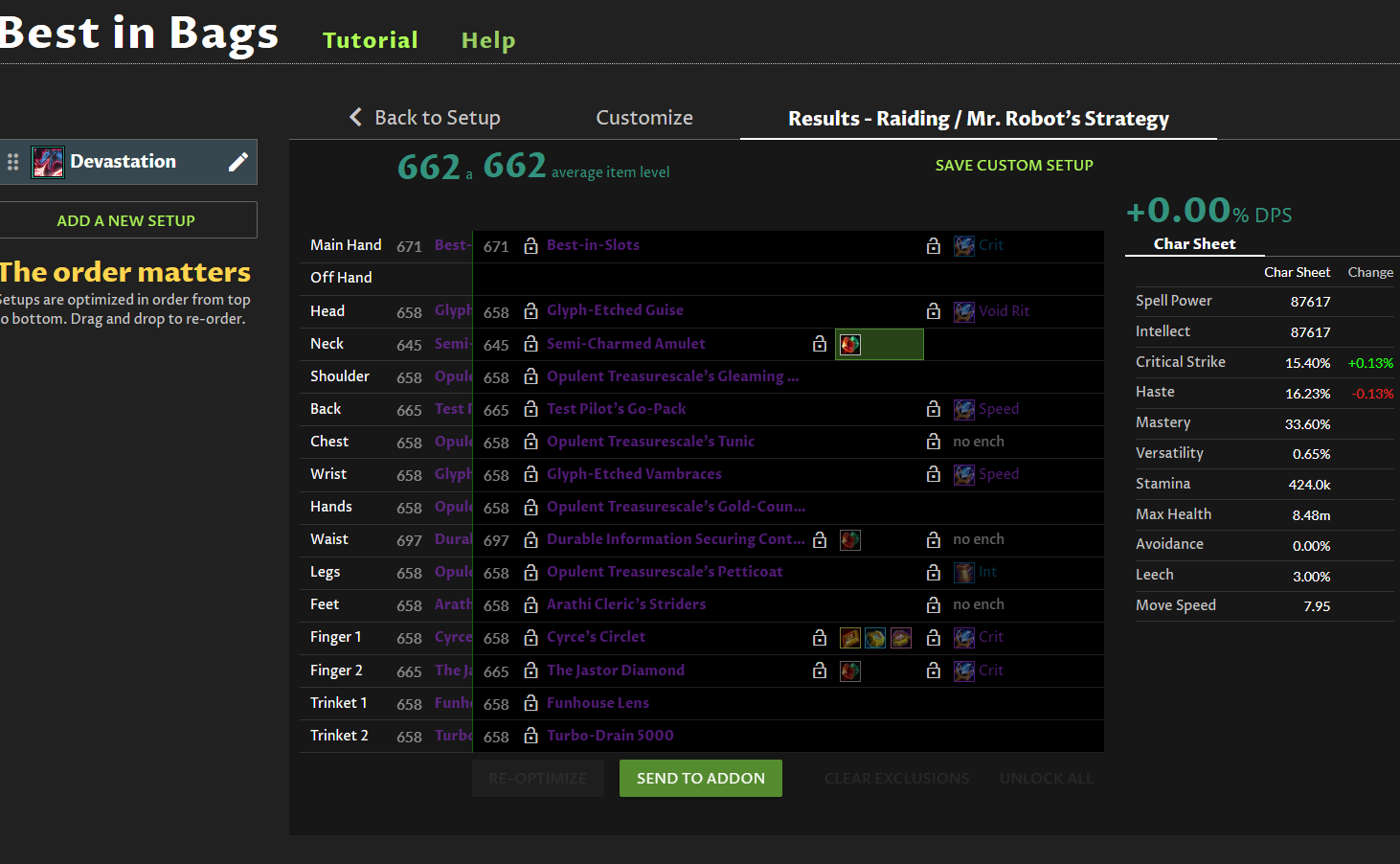Click SAVE CUSTOM SETUP
Screen dimensions: 1400x864
point(1014,165)
